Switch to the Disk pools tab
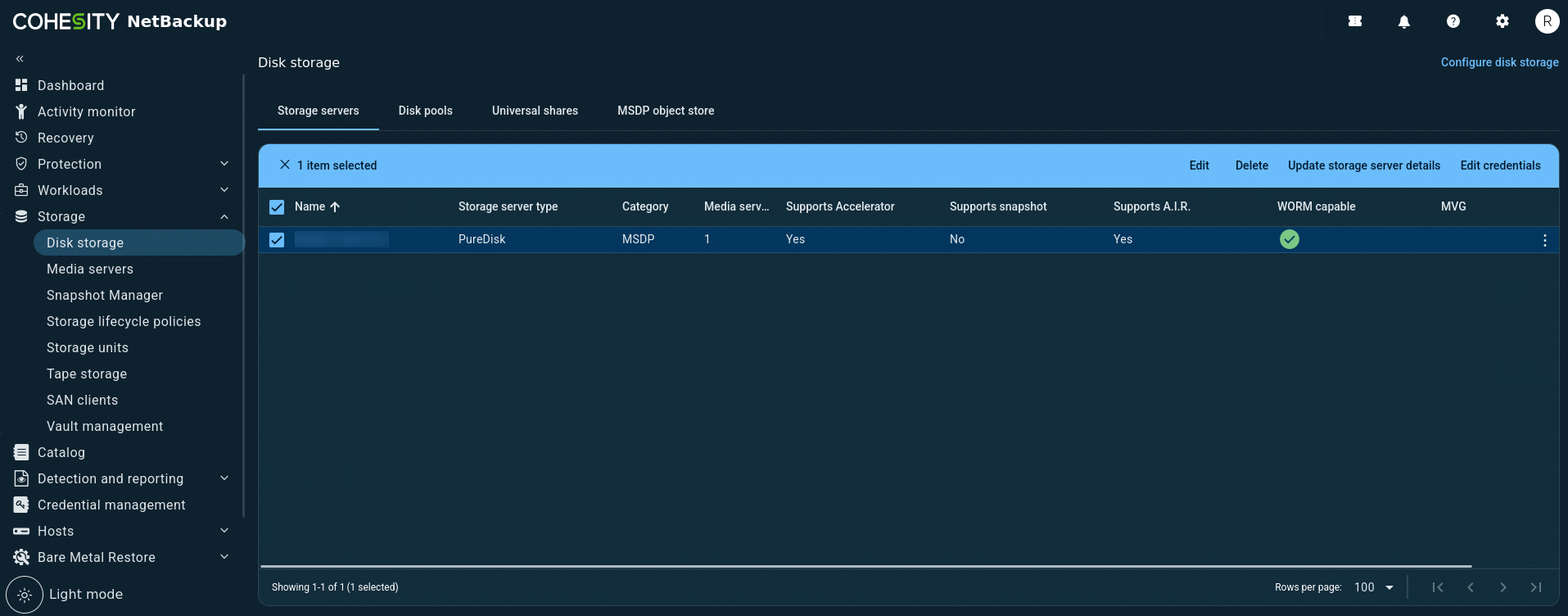 coord(426,111)
